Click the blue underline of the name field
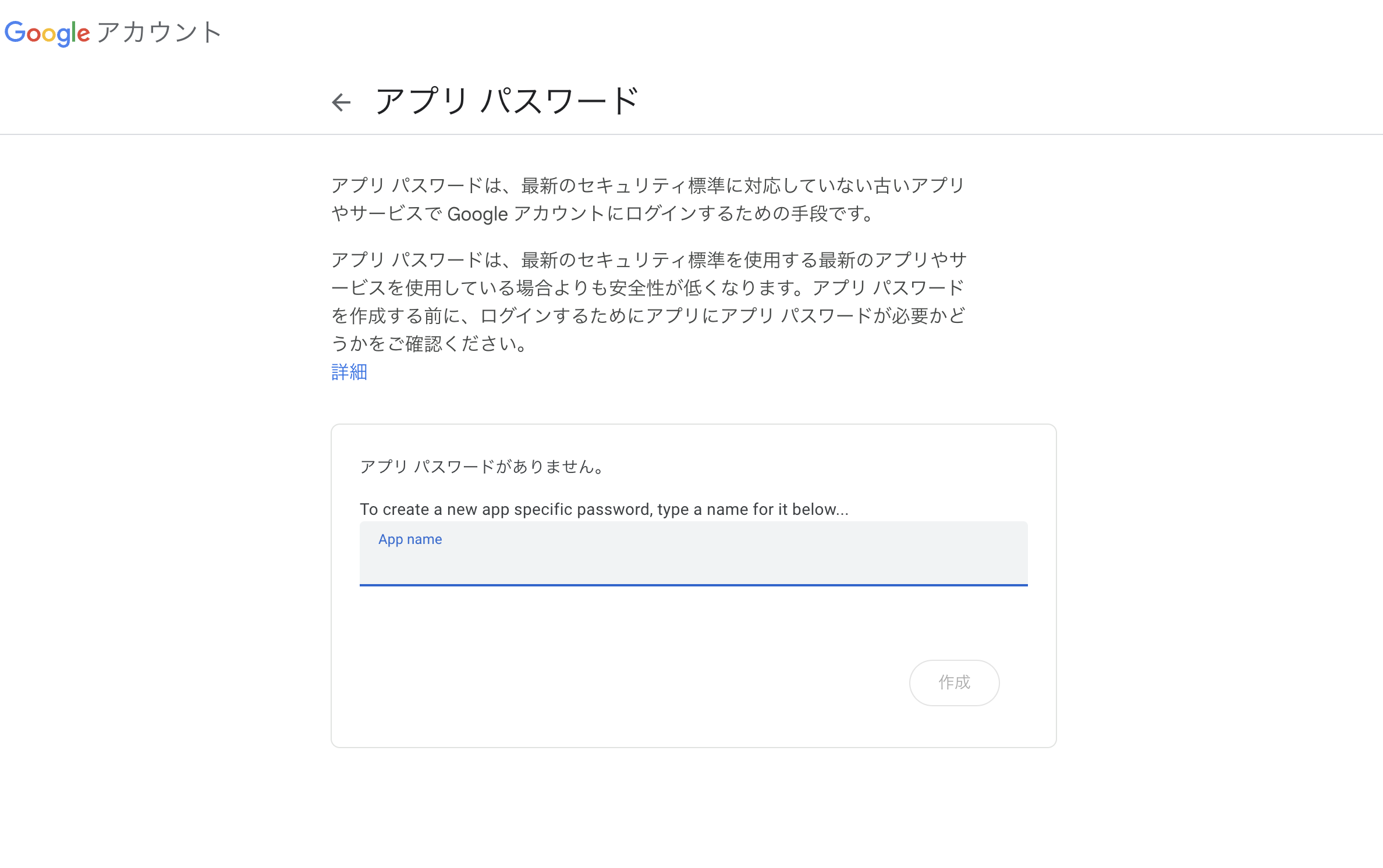This screenshot has height=868, width=1383. pyautogui.click(x=693, y=585)
